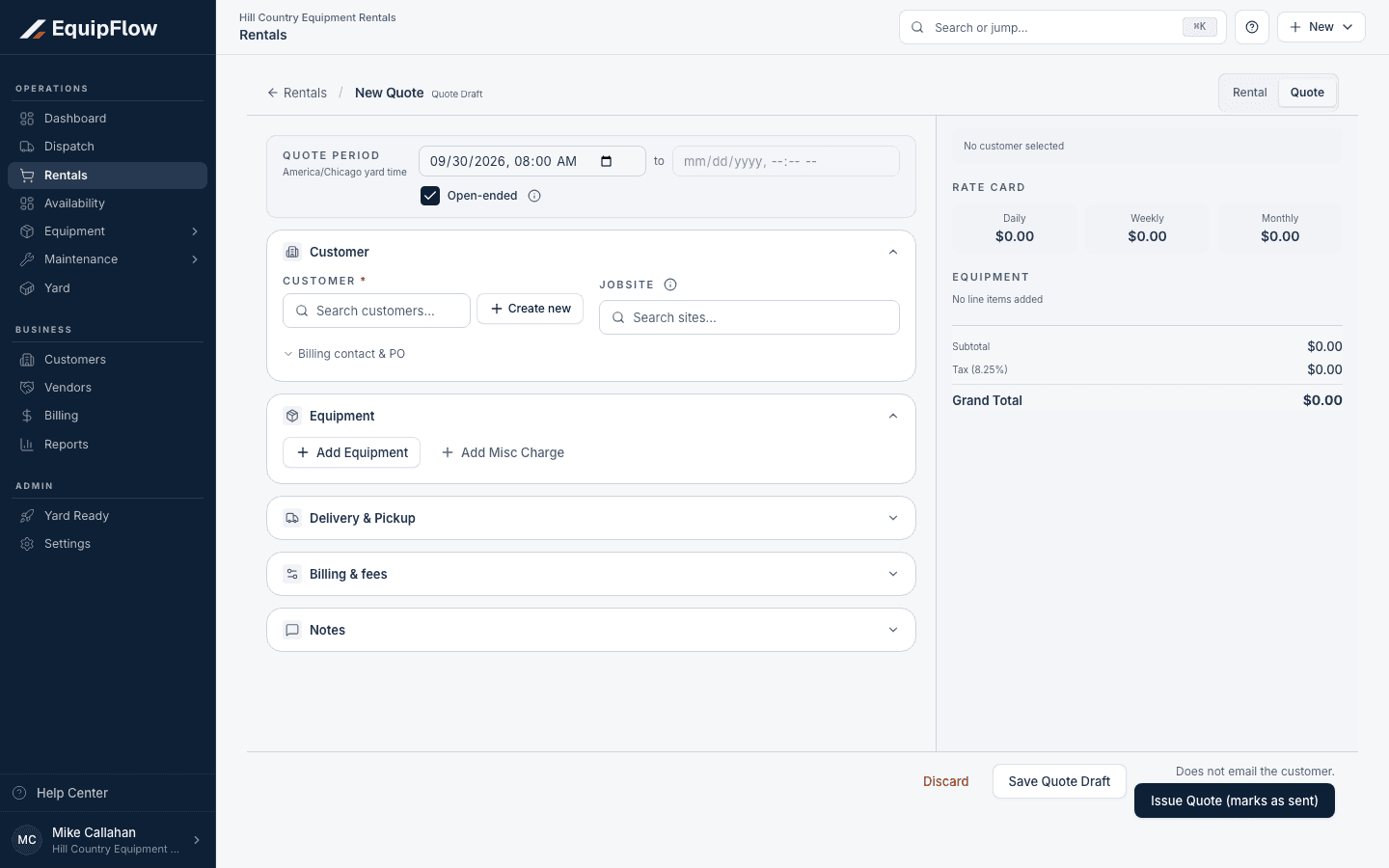Open Customers in the sidebar
This screenshot has height=868, width=1389.
(108, 360)
